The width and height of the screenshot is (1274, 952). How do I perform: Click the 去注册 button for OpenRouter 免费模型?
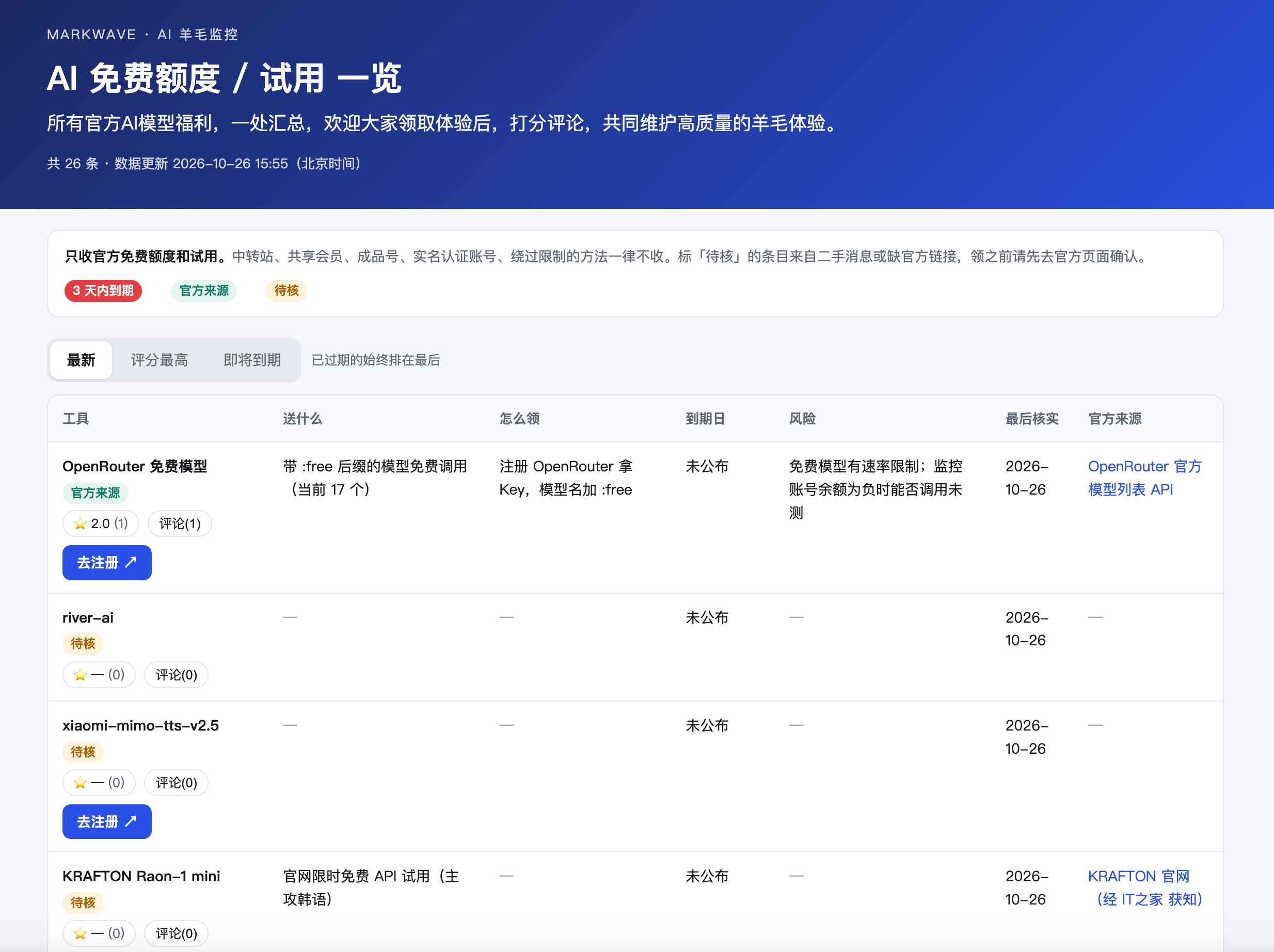pyautogui.click(x=106, y=562)
